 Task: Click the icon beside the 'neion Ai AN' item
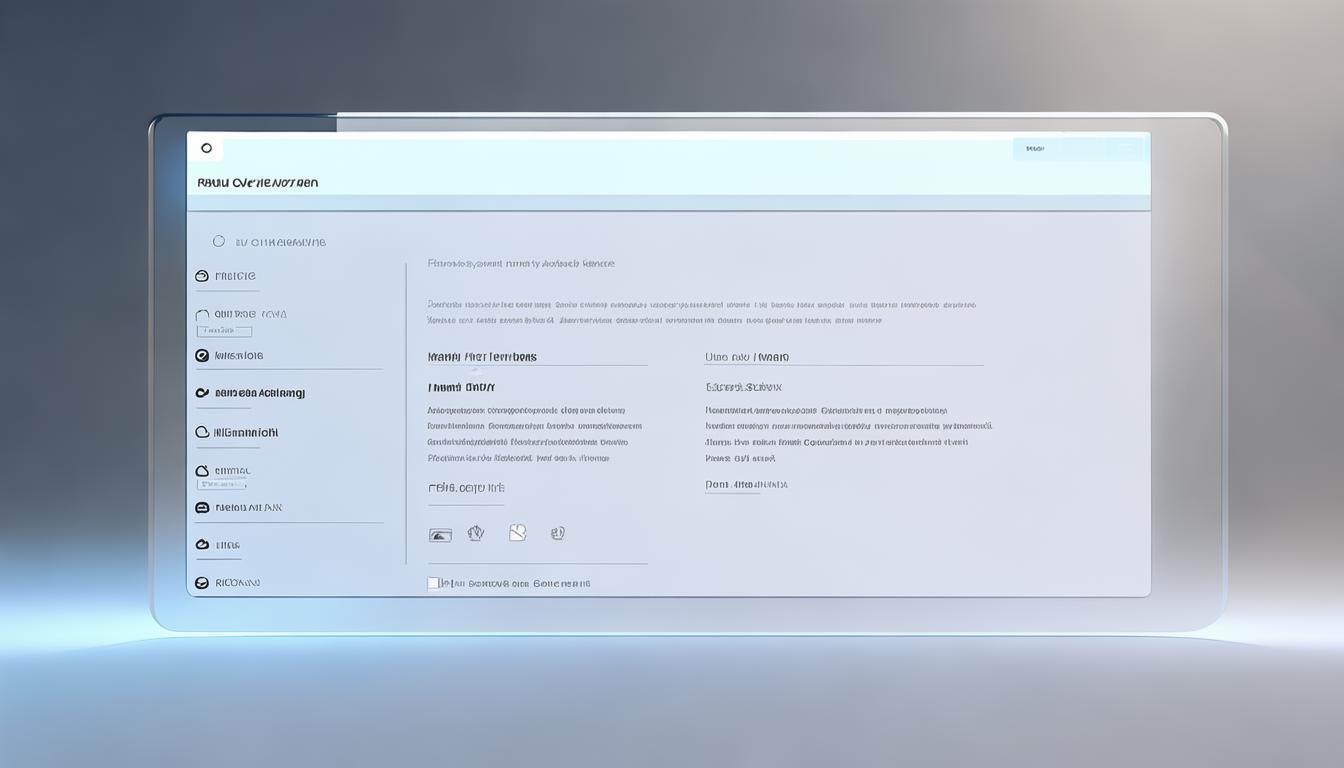pyautogui.click(x=202, y=507)
